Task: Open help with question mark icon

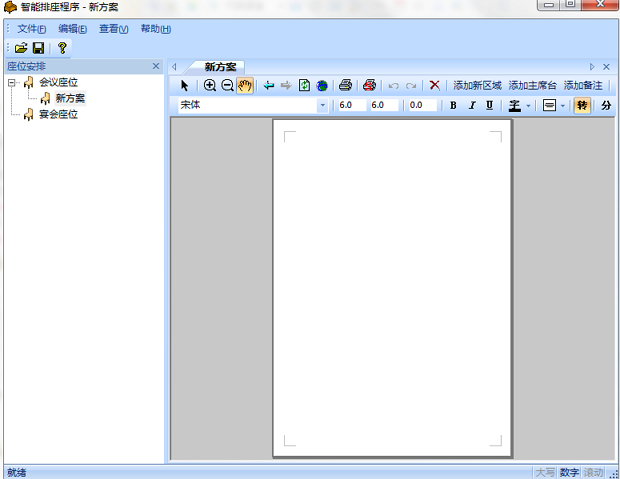Action: point(62,48)
